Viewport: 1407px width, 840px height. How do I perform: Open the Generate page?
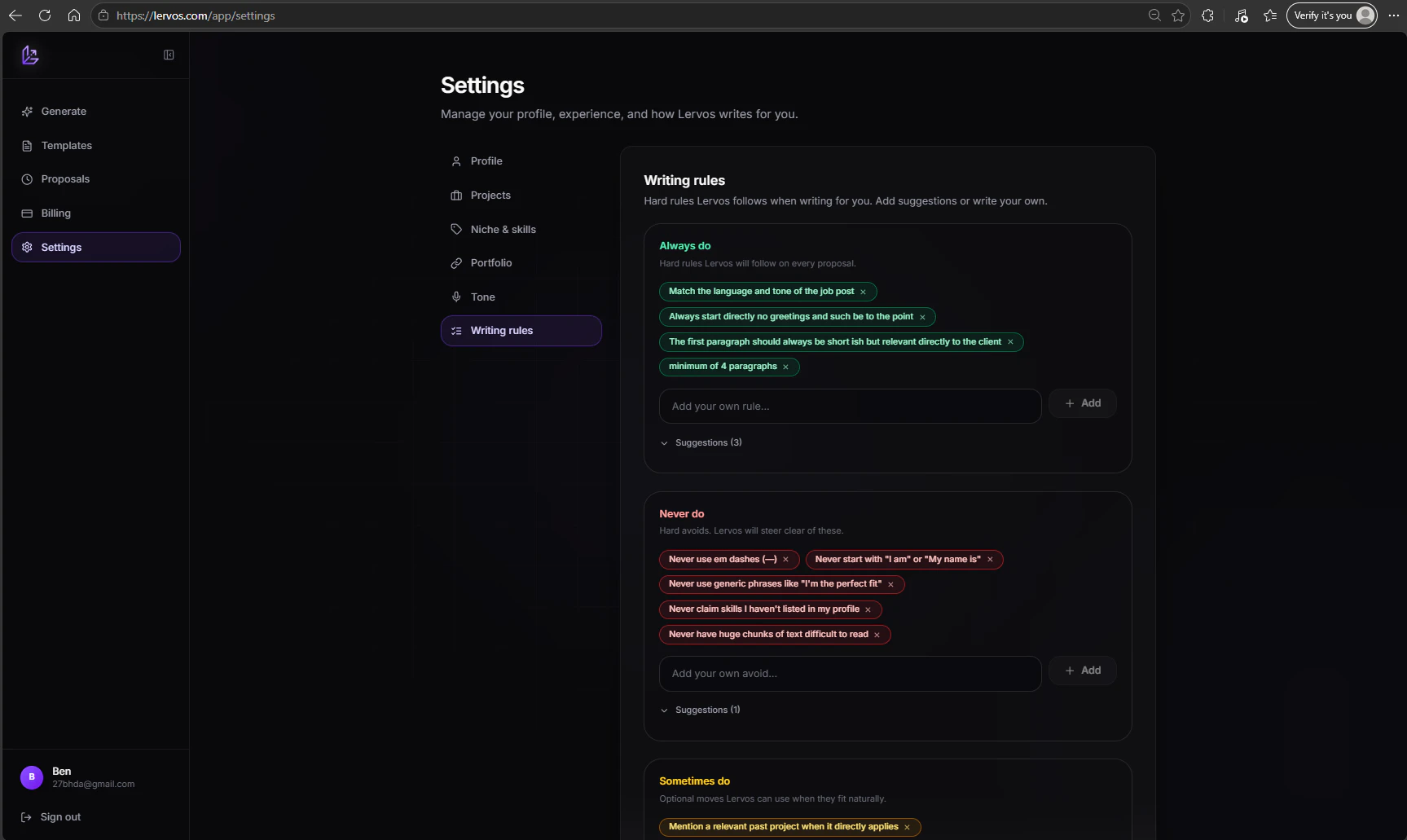pos(96,112)
